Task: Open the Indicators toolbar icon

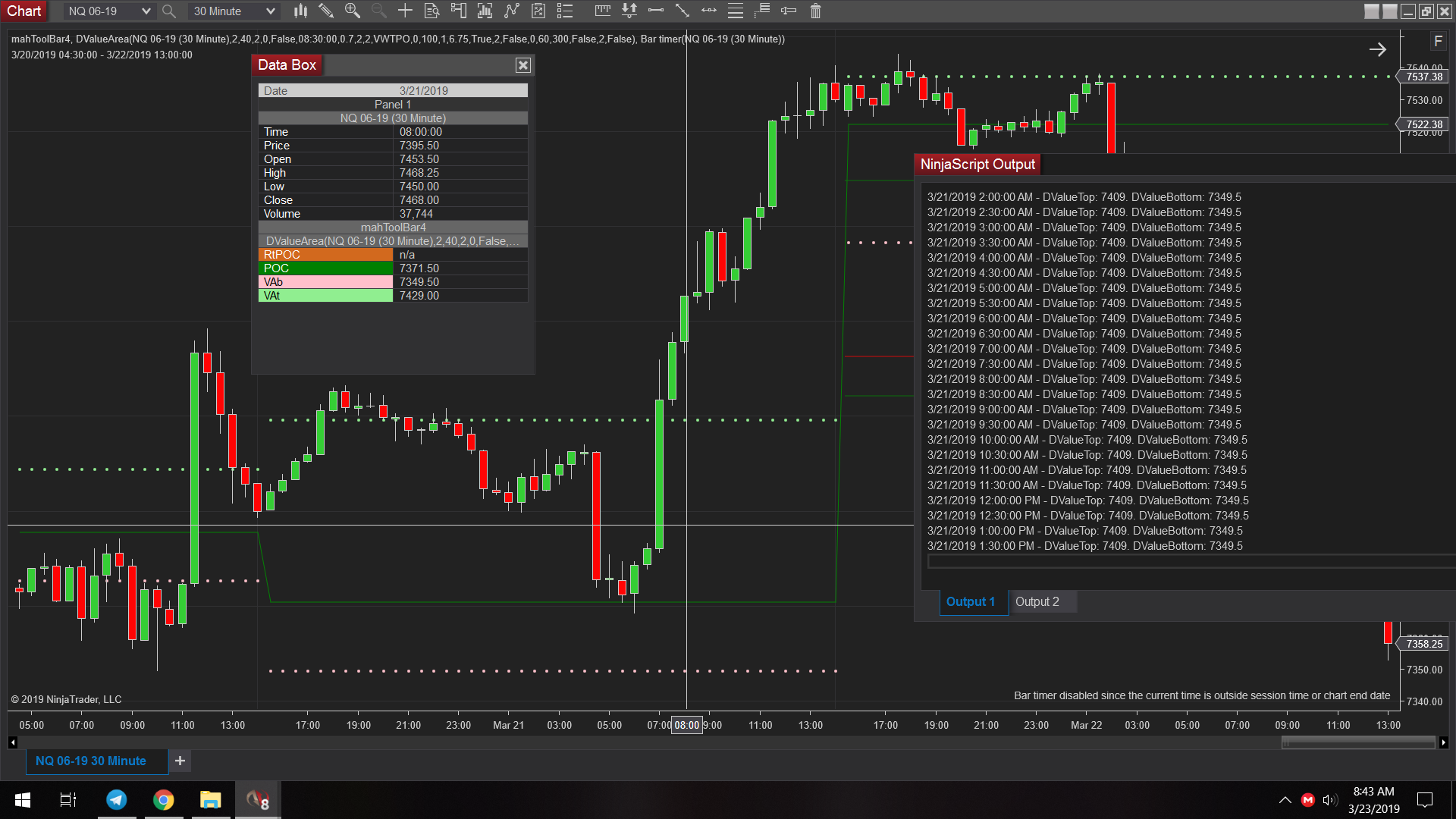Action: [x=512, y=11]
